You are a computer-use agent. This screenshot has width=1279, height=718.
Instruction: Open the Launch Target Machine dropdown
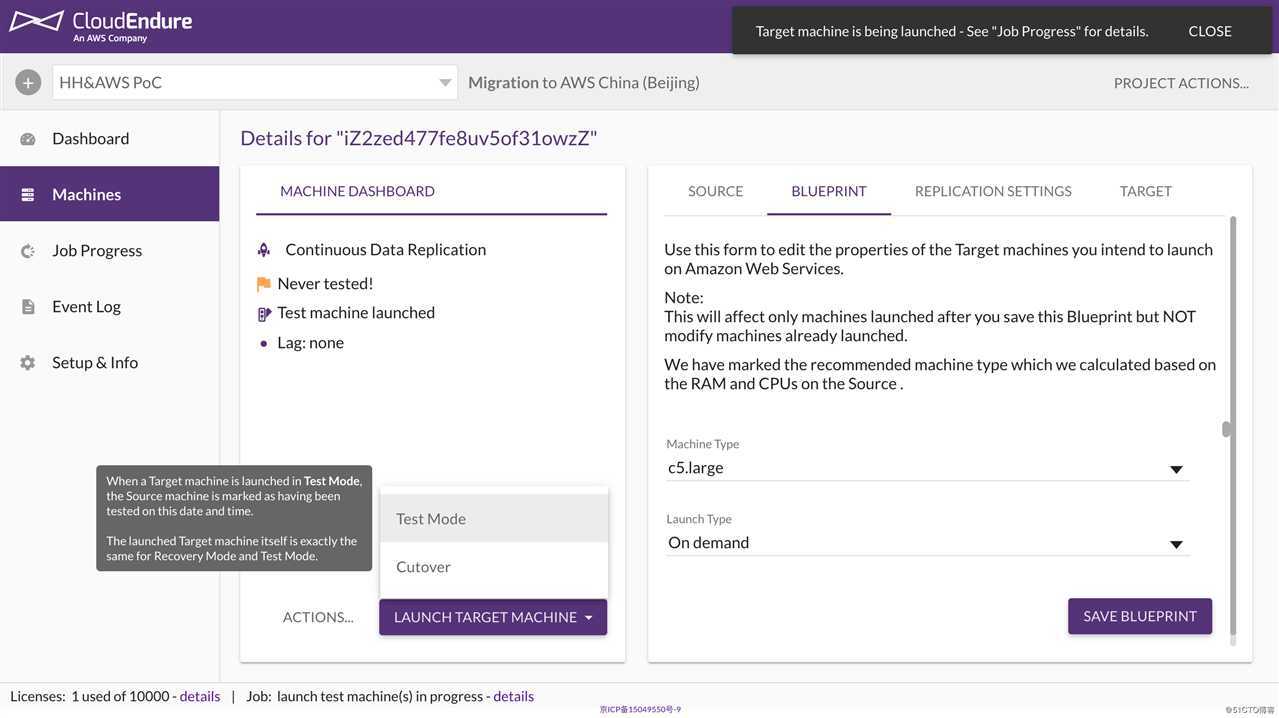click(493, 617)
